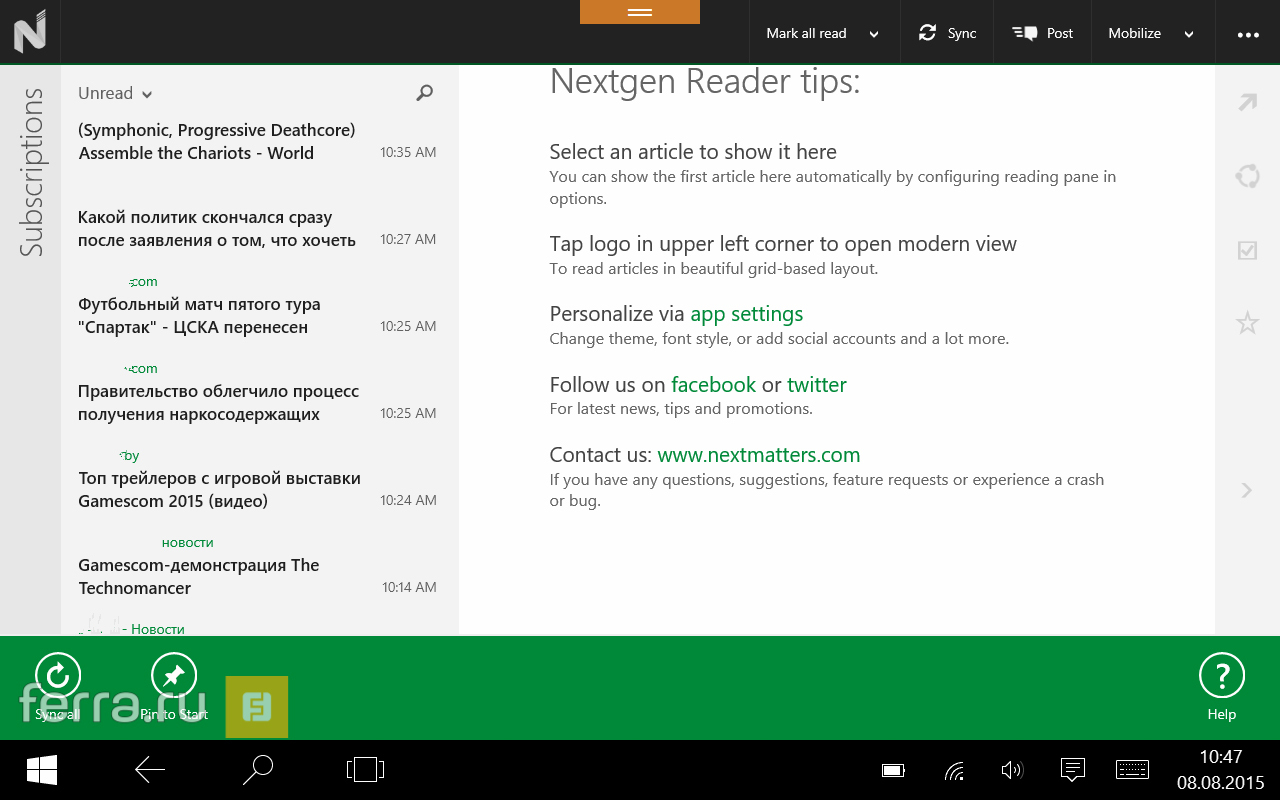
Task: Click the orange drag handle at top
Action: tap(640, 12)
